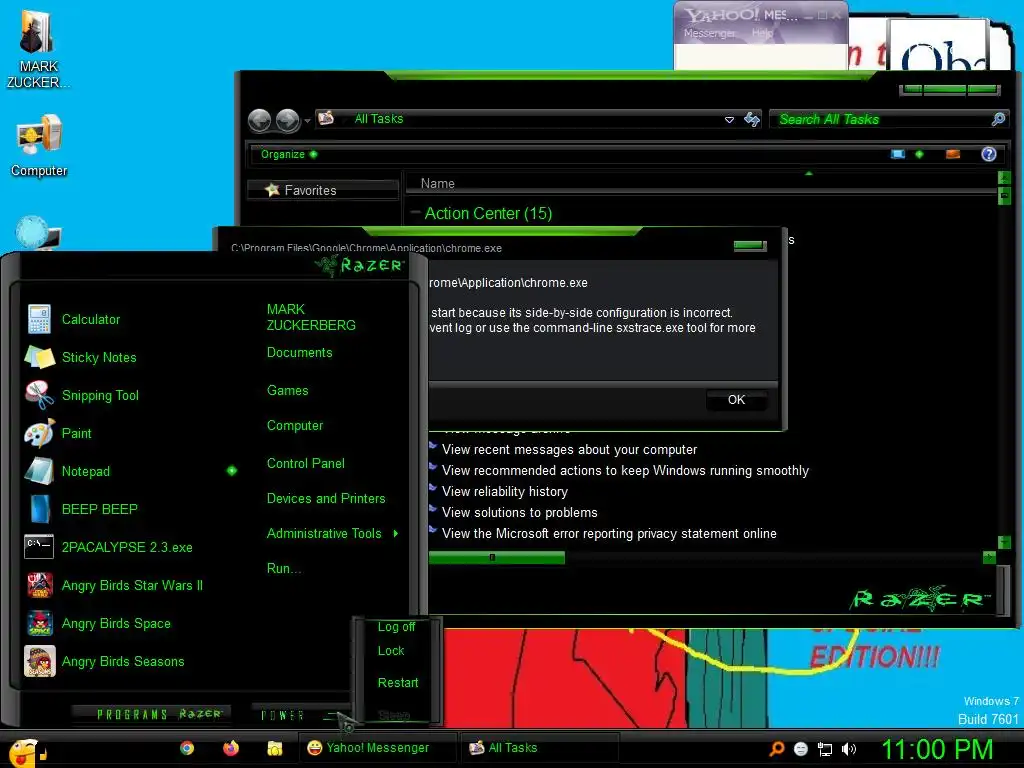Click the network tray icon
The image size is (1024, 768).
tap(825, 749)
